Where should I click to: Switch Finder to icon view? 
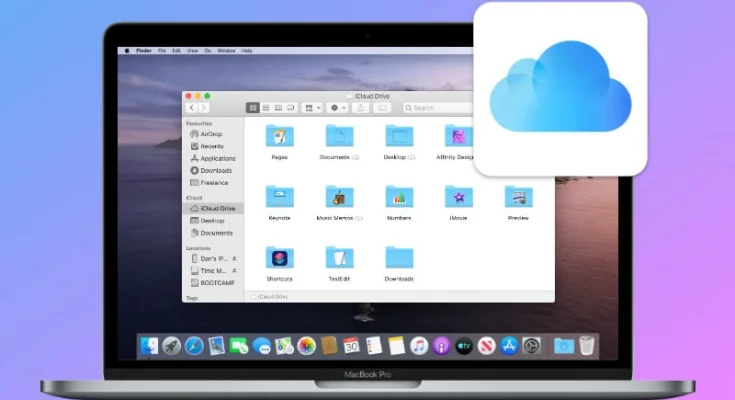pos(253,108)
